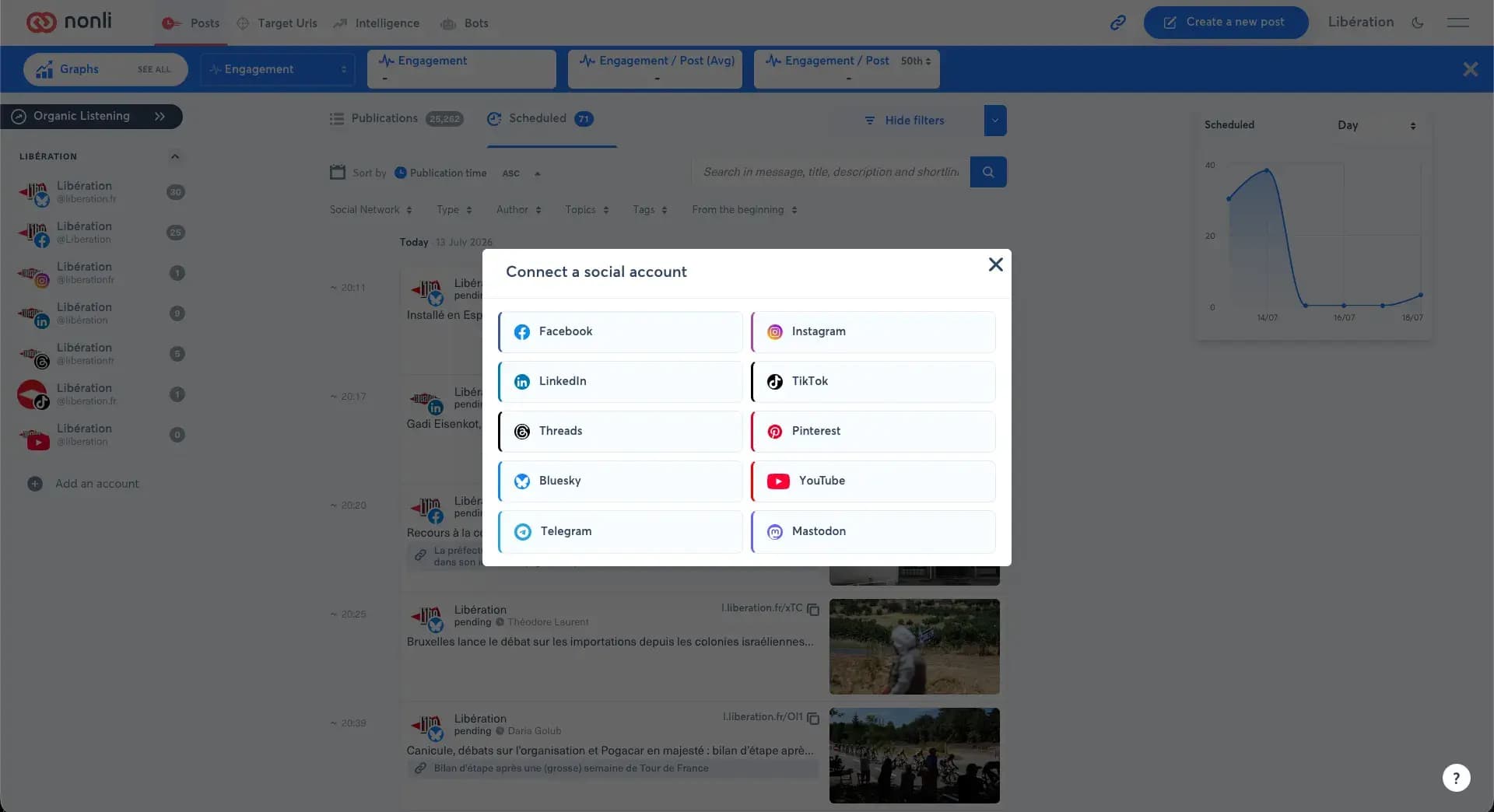
Task: Choose Pinterest in the connect account dialog
Action: (x=873, y=432)
